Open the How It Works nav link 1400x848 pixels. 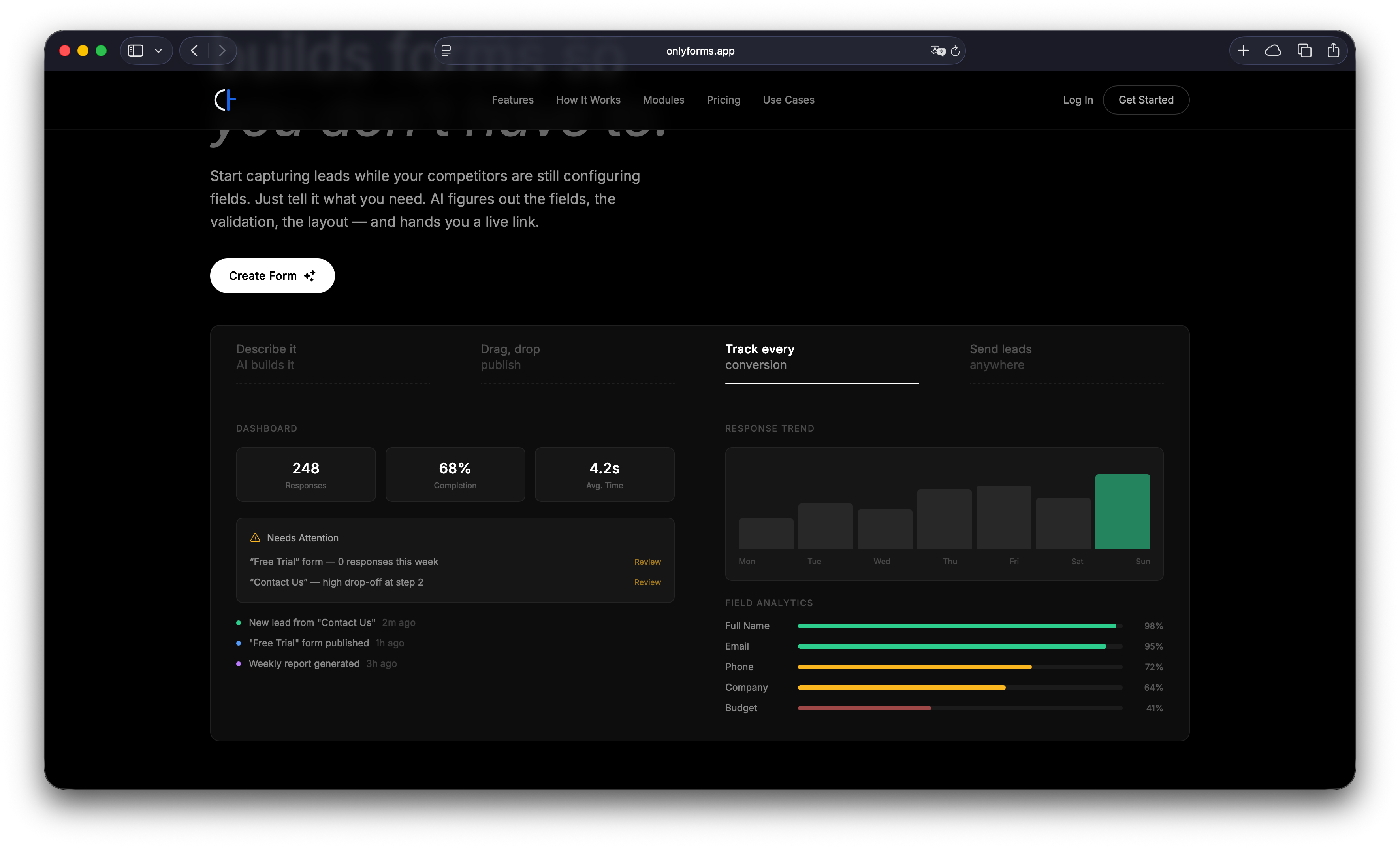588,100
